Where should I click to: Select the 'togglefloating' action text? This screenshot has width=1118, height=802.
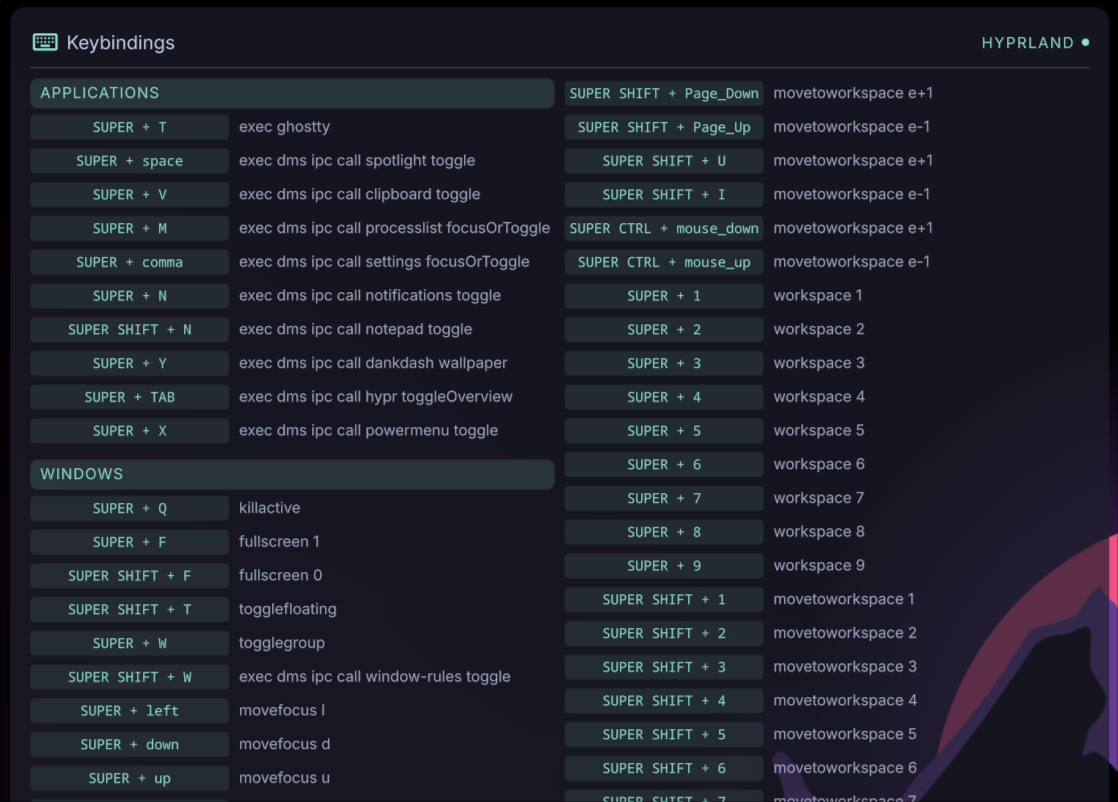pos(288,609)
